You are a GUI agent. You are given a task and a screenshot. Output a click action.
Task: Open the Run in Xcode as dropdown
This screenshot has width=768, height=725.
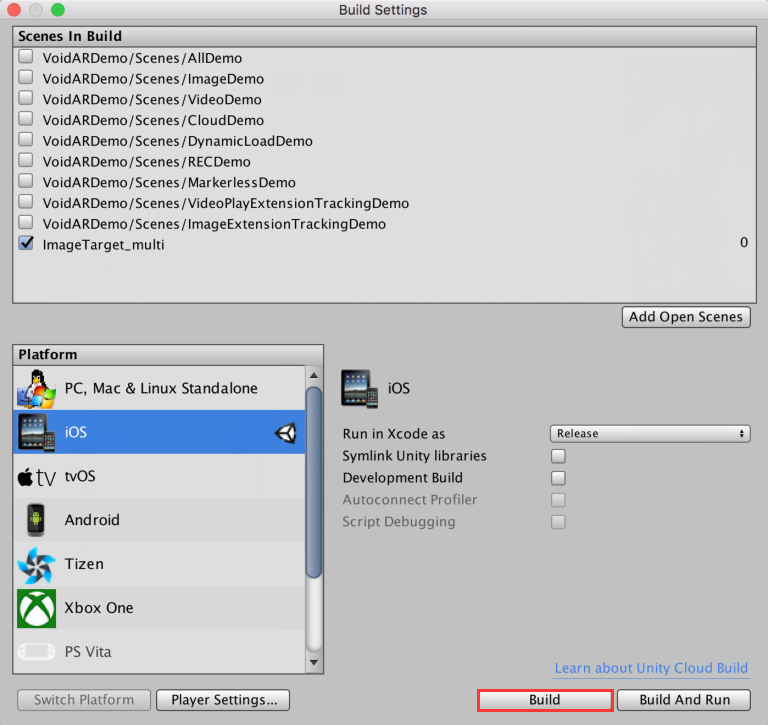coord(650,434)
